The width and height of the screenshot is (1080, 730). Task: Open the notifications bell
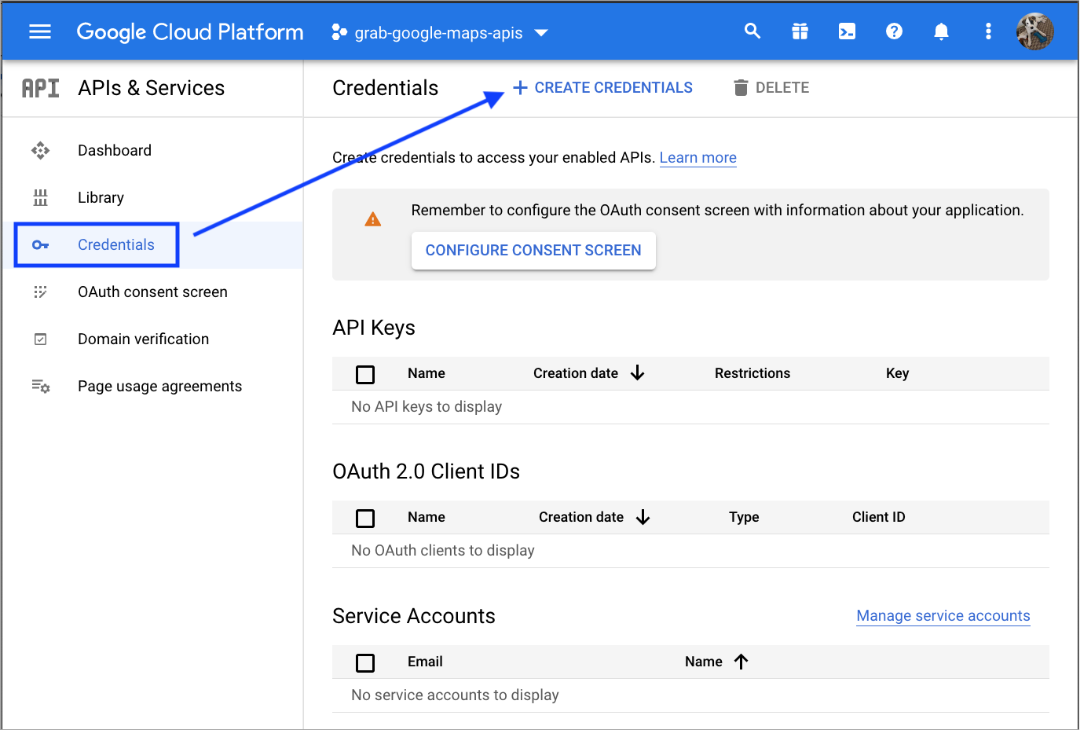(941, 32)
